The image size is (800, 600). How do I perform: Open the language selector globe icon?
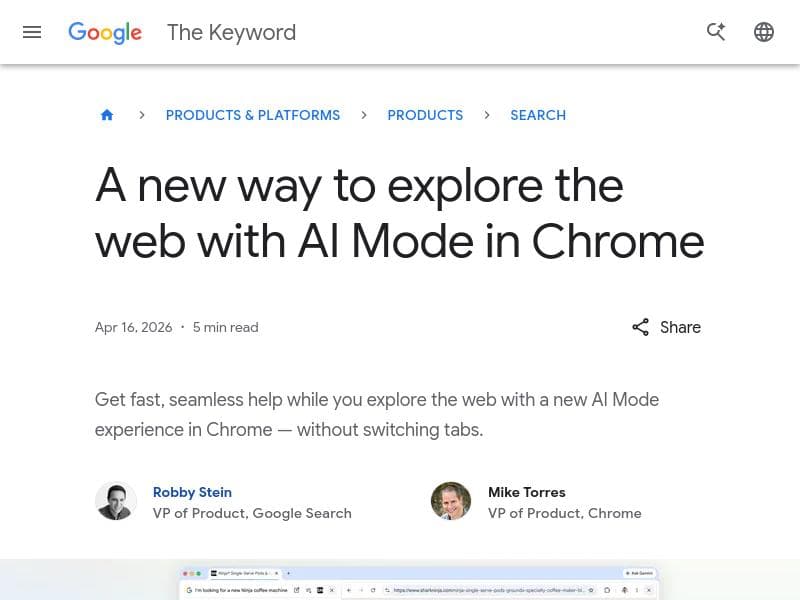764,32
